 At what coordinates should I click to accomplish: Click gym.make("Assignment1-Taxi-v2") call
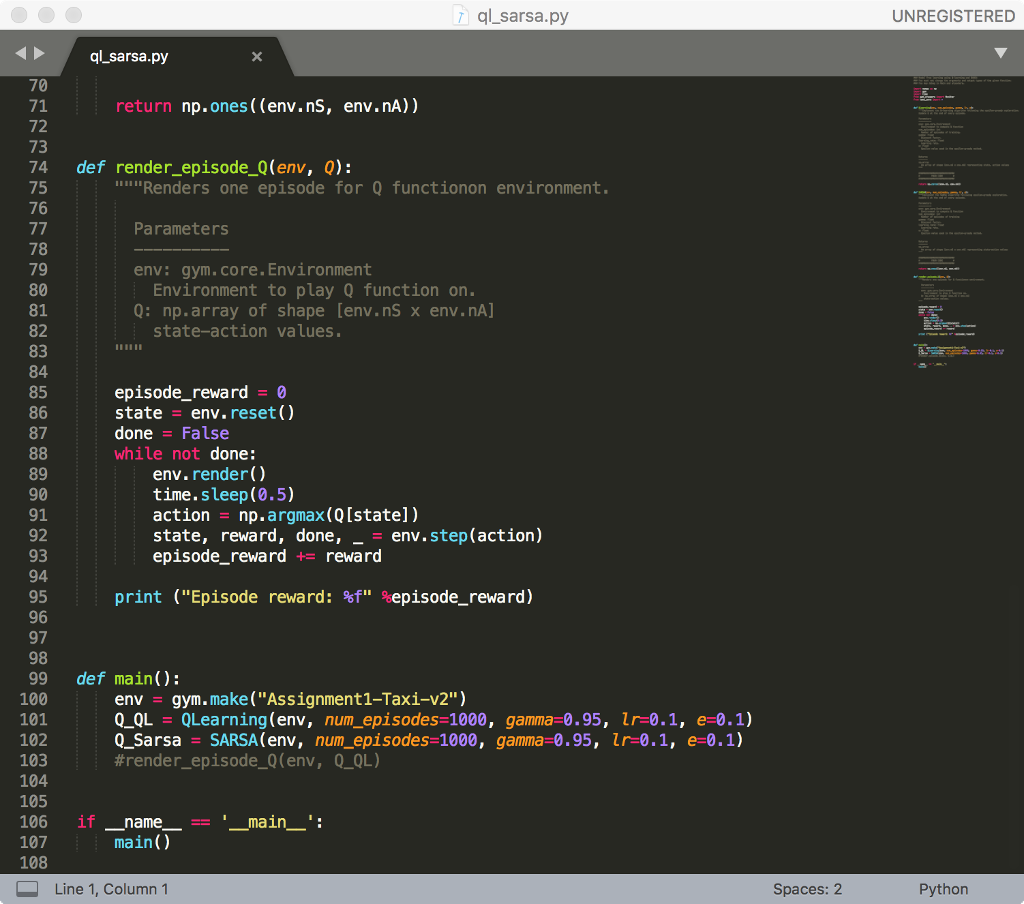[x=319, y=700]
